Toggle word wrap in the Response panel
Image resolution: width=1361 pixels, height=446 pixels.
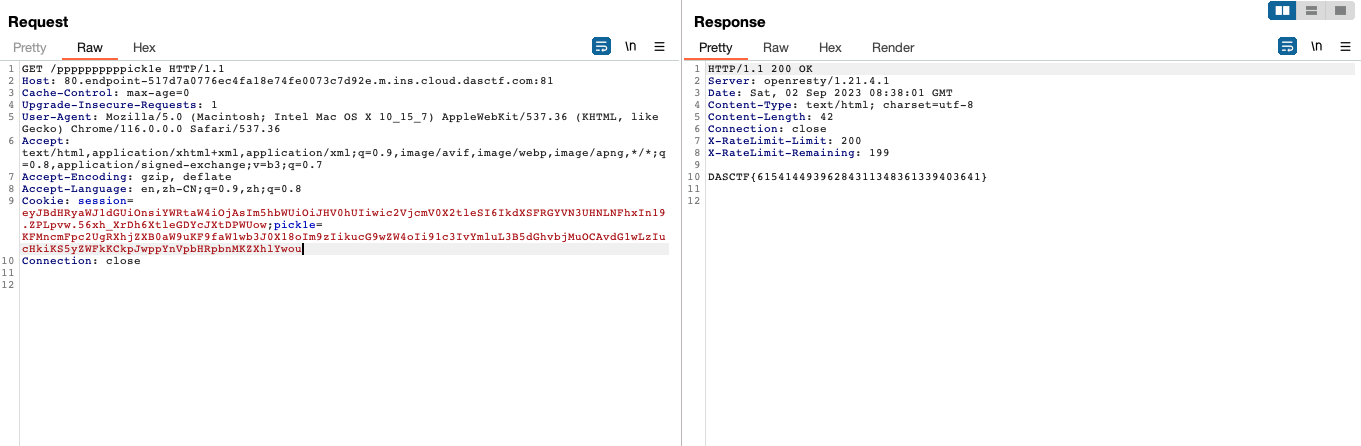pos(1287,46)
